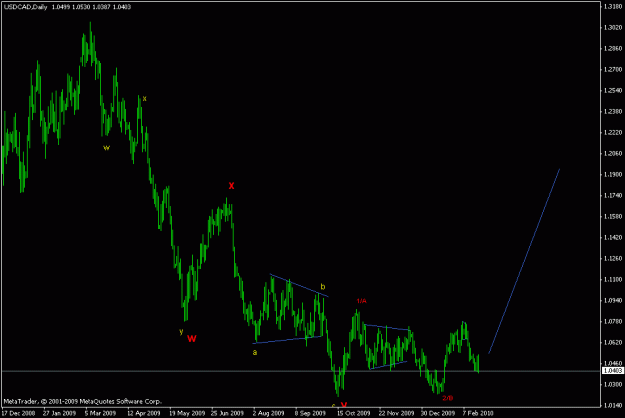
Task: Click 1.1100 on the price axis
Action: (613, 279)
